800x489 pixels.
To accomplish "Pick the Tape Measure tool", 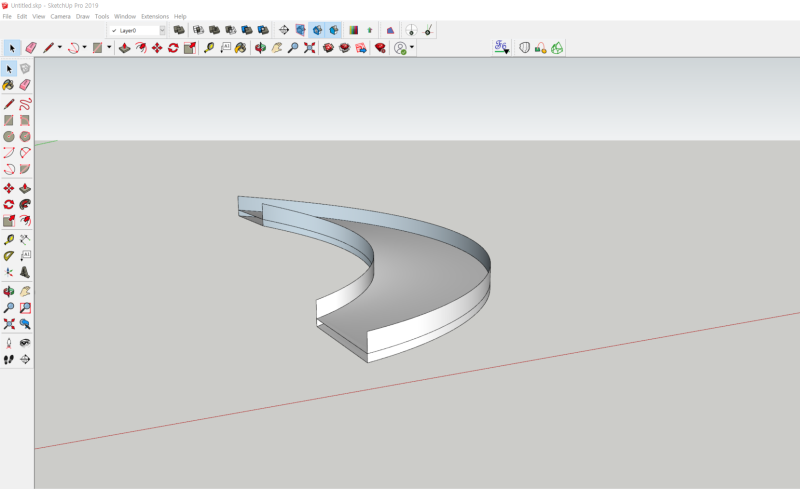I will point(208,47).
